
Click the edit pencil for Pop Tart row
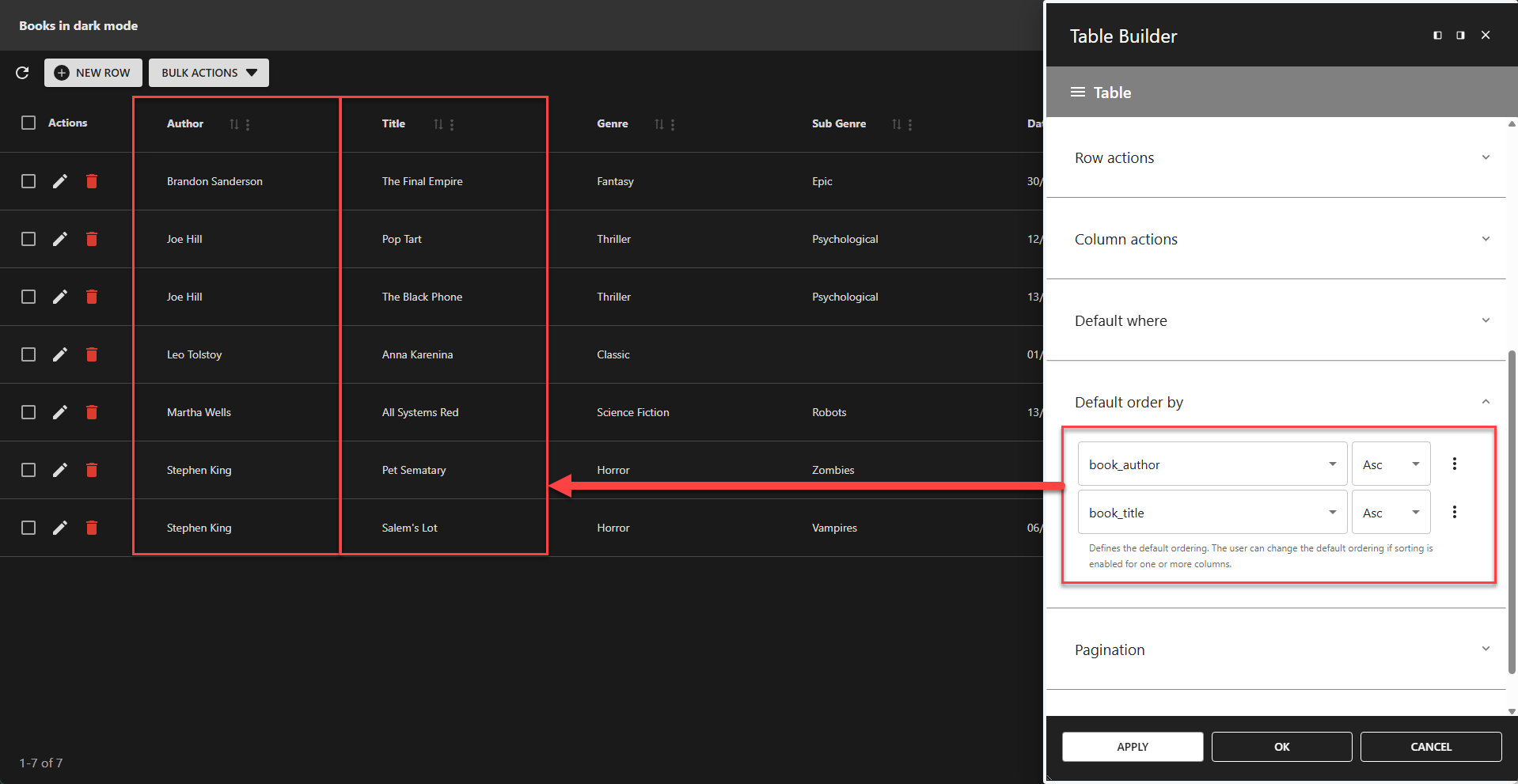pos(60,239)
